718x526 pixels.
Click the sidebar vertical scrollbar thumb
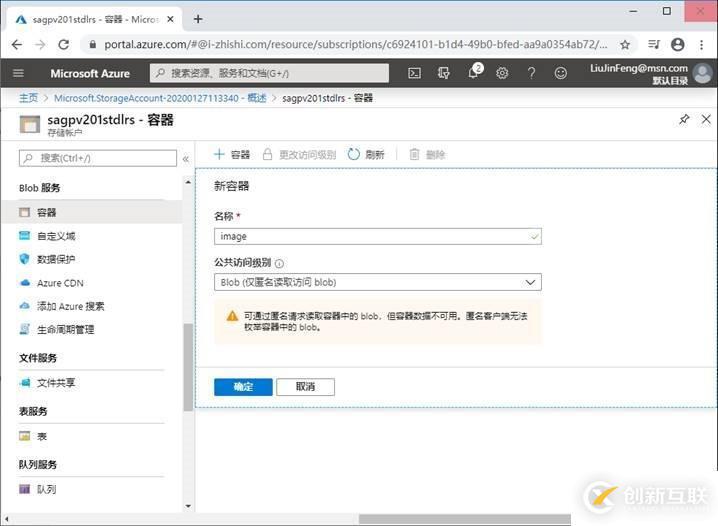pos(188,367)
